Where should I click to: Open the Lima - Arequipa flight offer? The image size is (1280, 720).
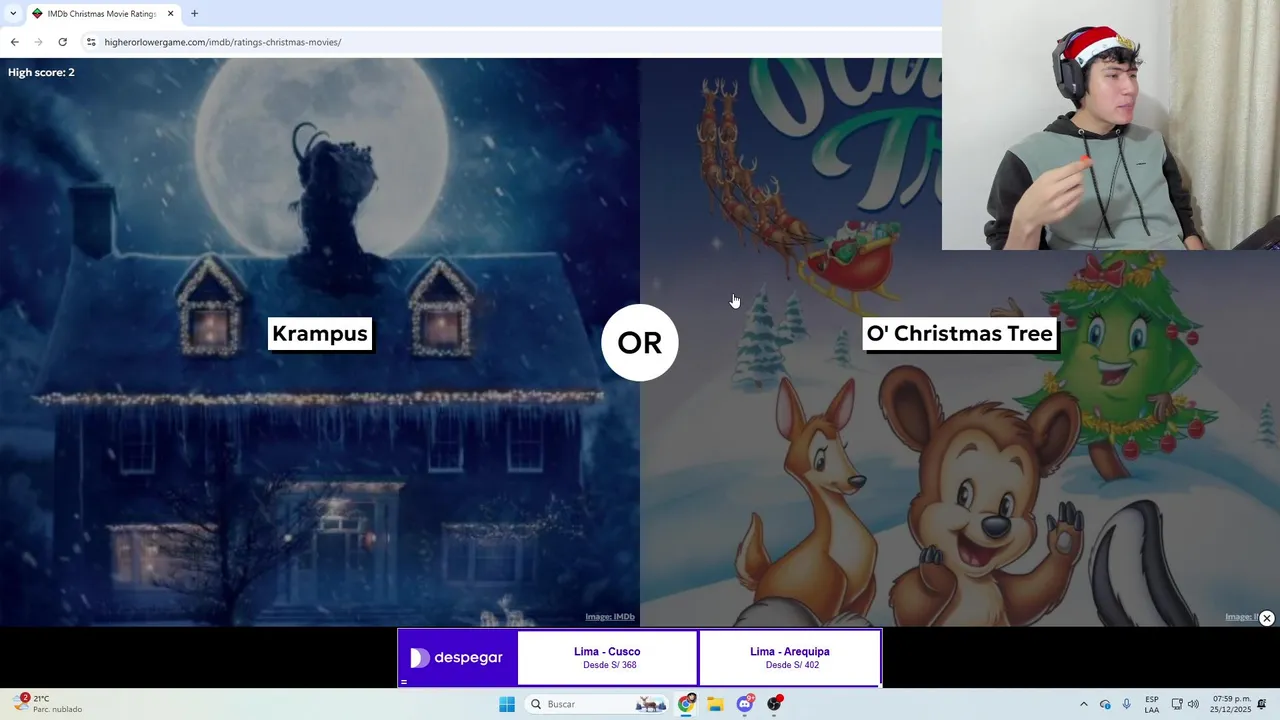[790, 658]
